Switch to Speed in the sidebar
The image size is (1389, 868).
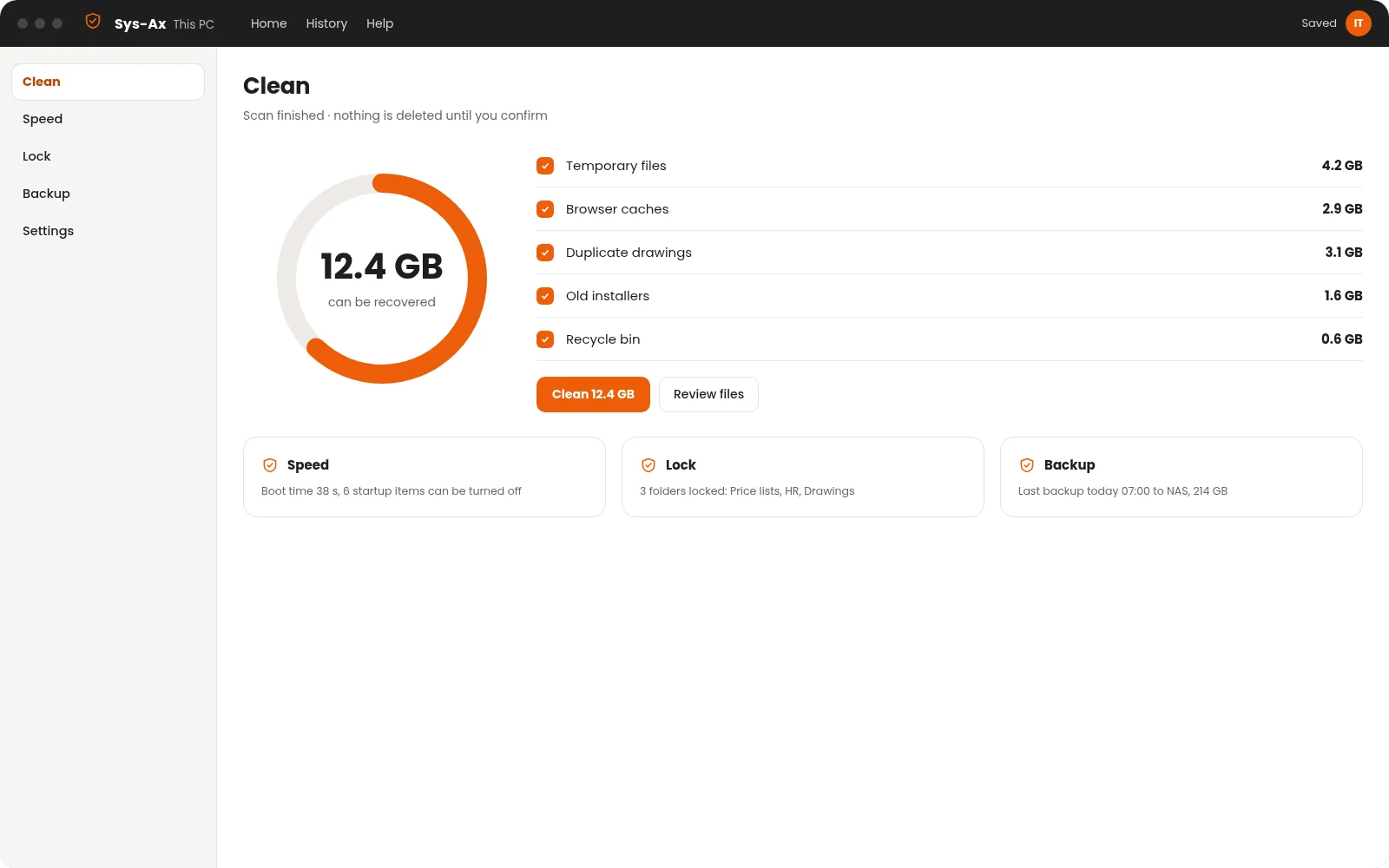[x=108, y=119]
